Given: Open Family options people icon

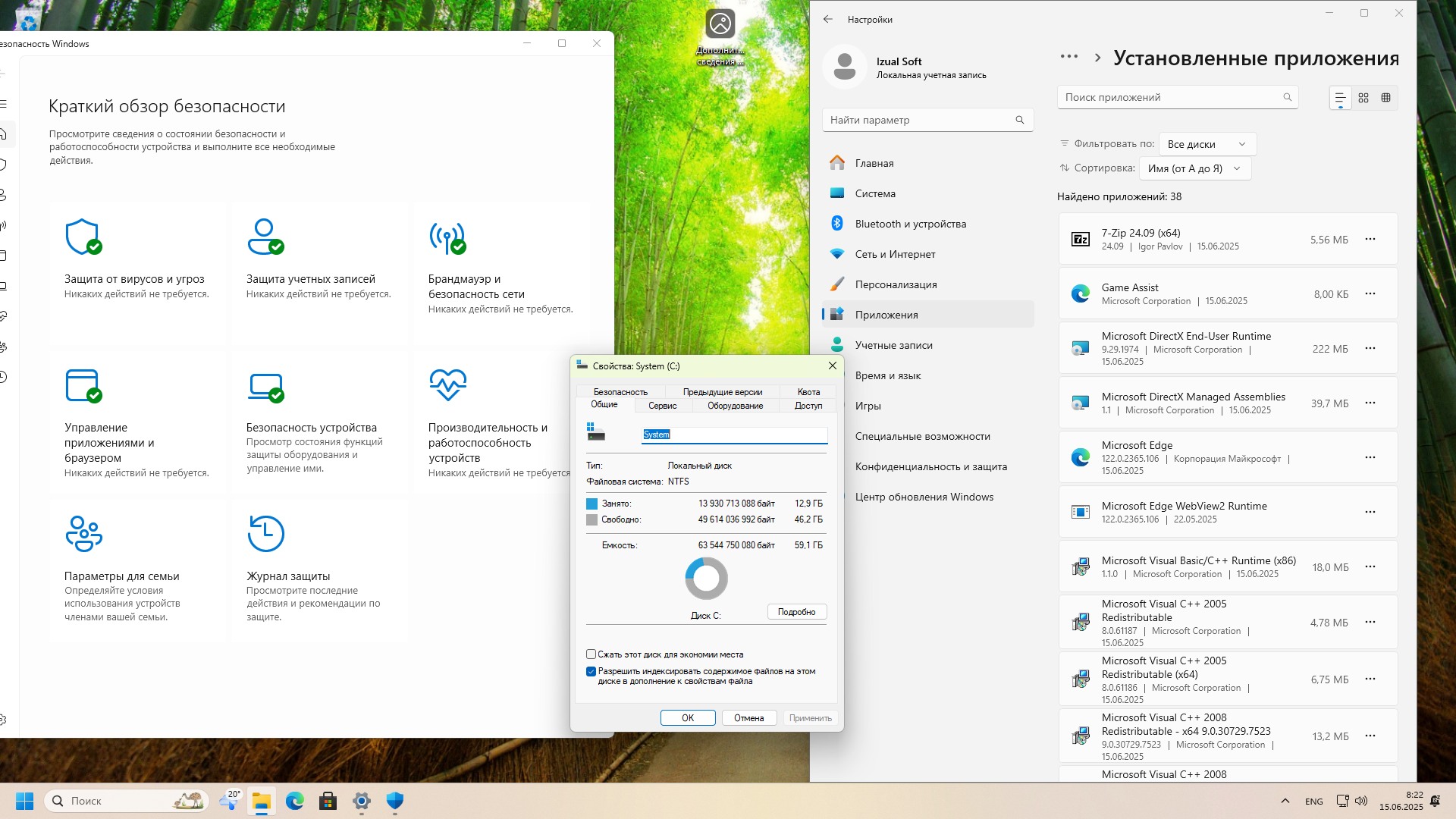Looking at the screenshot, I should (x=83, y=534).
